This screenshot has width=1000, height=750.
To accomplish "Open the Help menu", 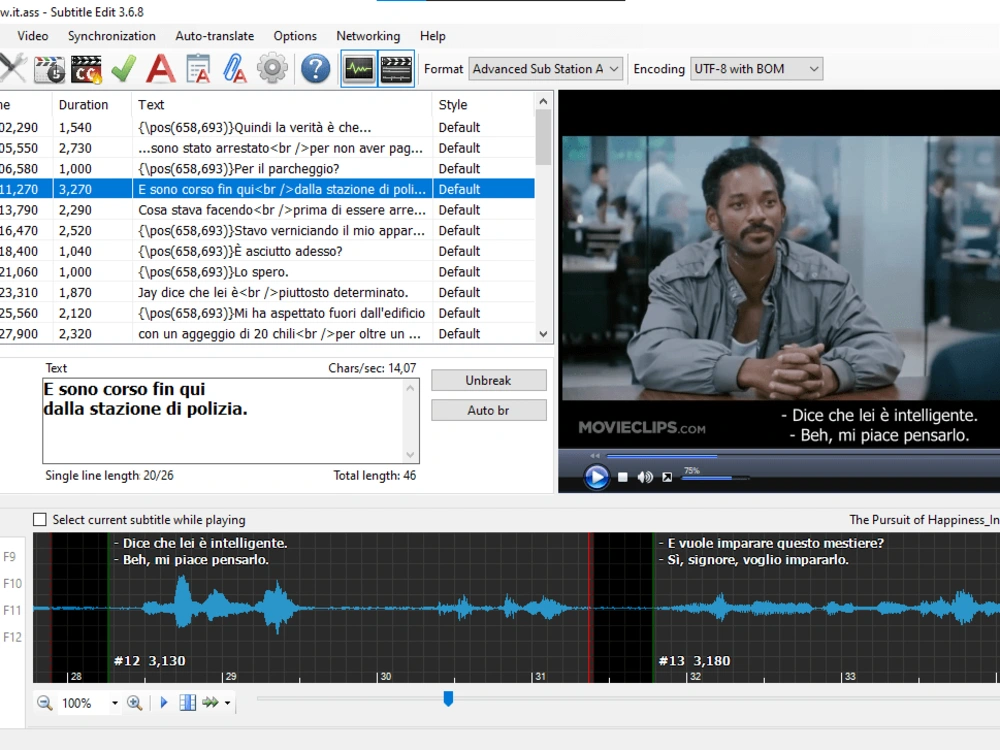I will (432, 36).
